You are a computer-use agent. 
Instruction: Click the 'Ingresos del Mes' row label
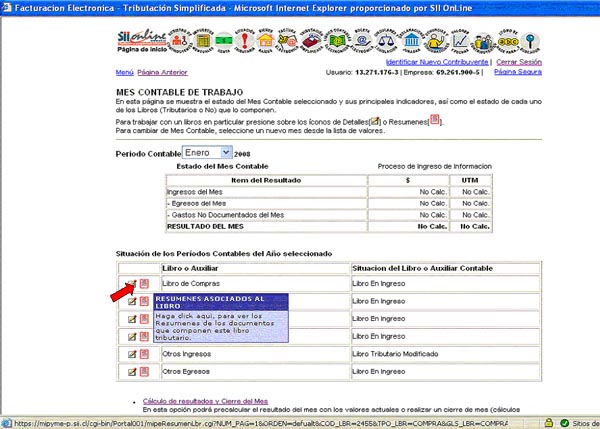tap(194, 192)
